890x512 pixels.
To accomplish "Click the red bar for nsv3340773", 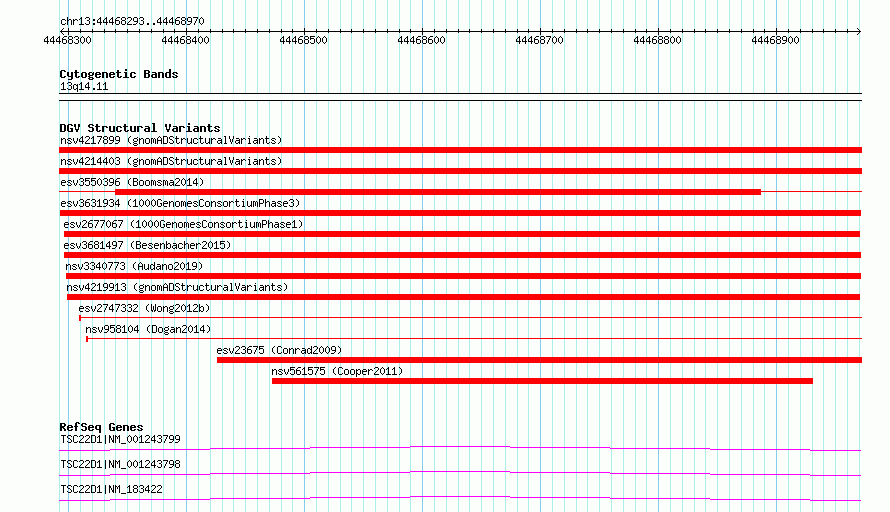I will (463, 276).
